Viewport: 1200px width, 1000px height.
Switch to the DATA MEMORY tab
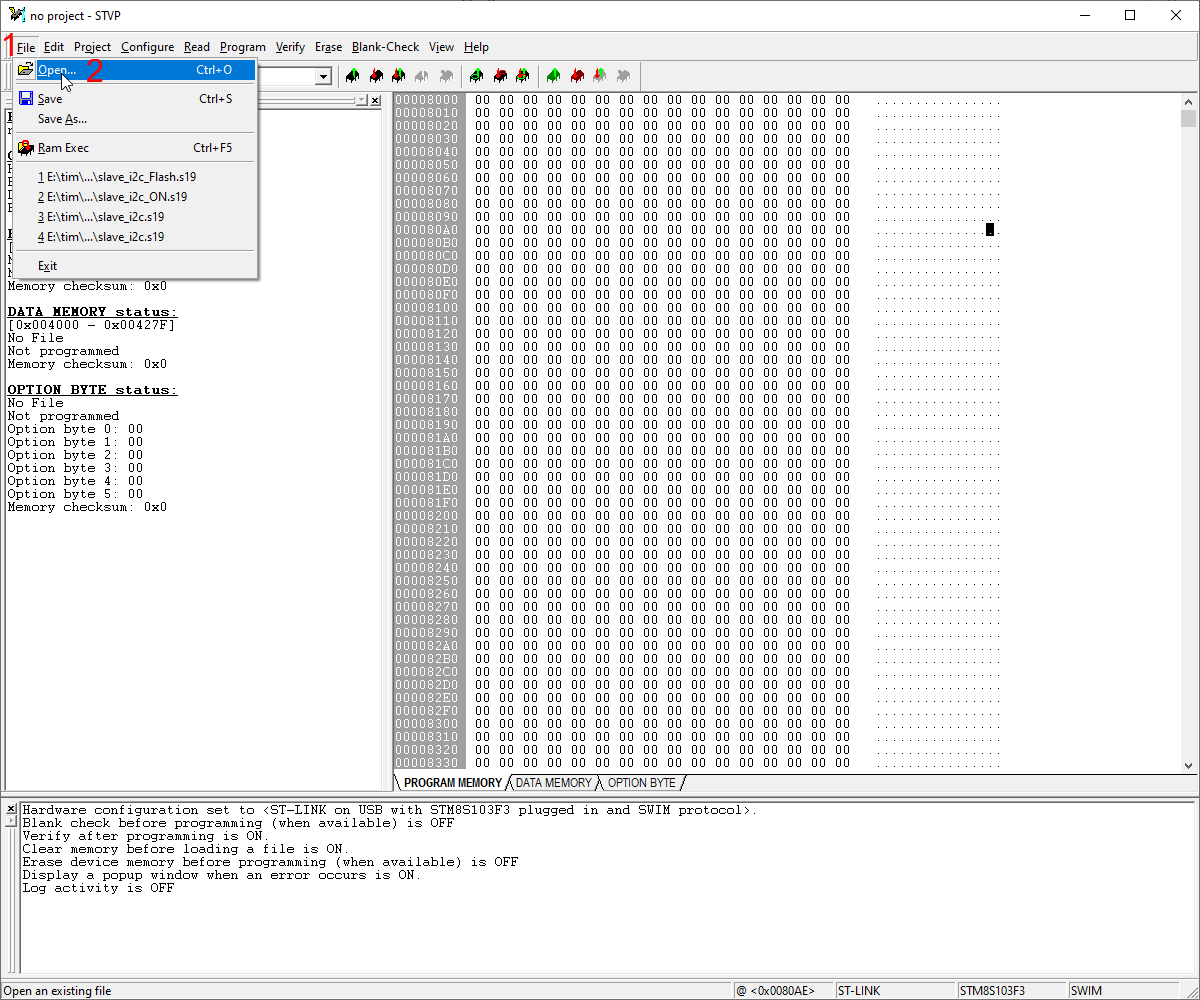coord(554,783)
